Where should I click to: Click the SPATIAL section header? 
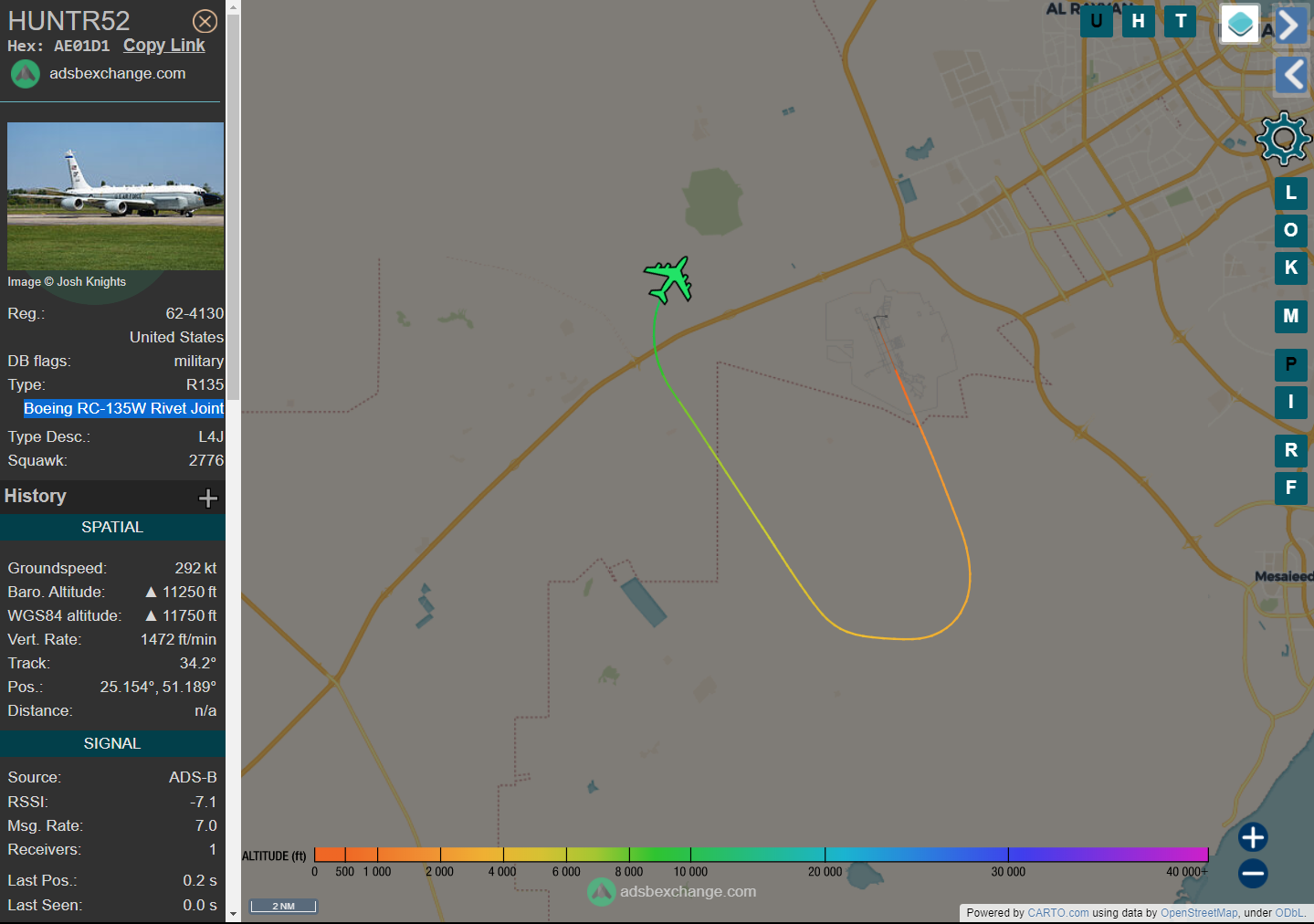click(112, 528)
